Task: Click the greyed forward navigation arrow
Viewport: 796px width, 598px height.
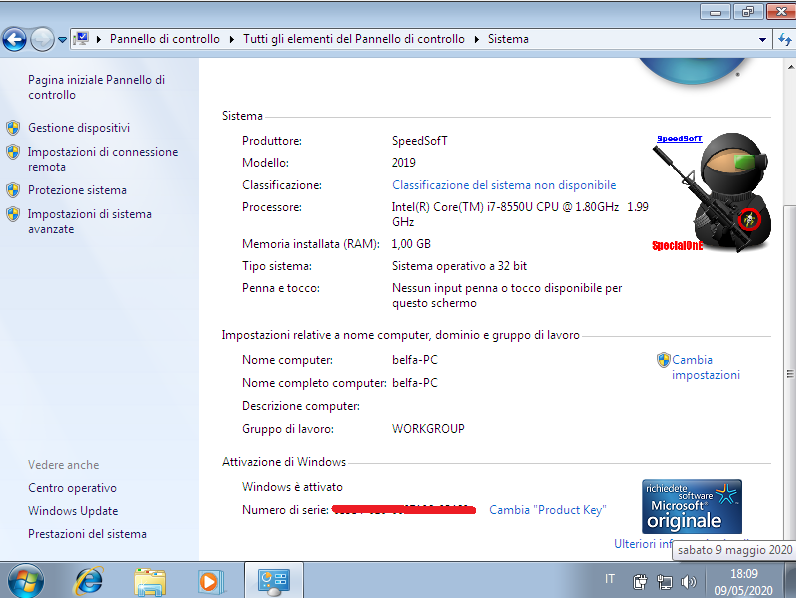Action: click(x=42, y=39)
